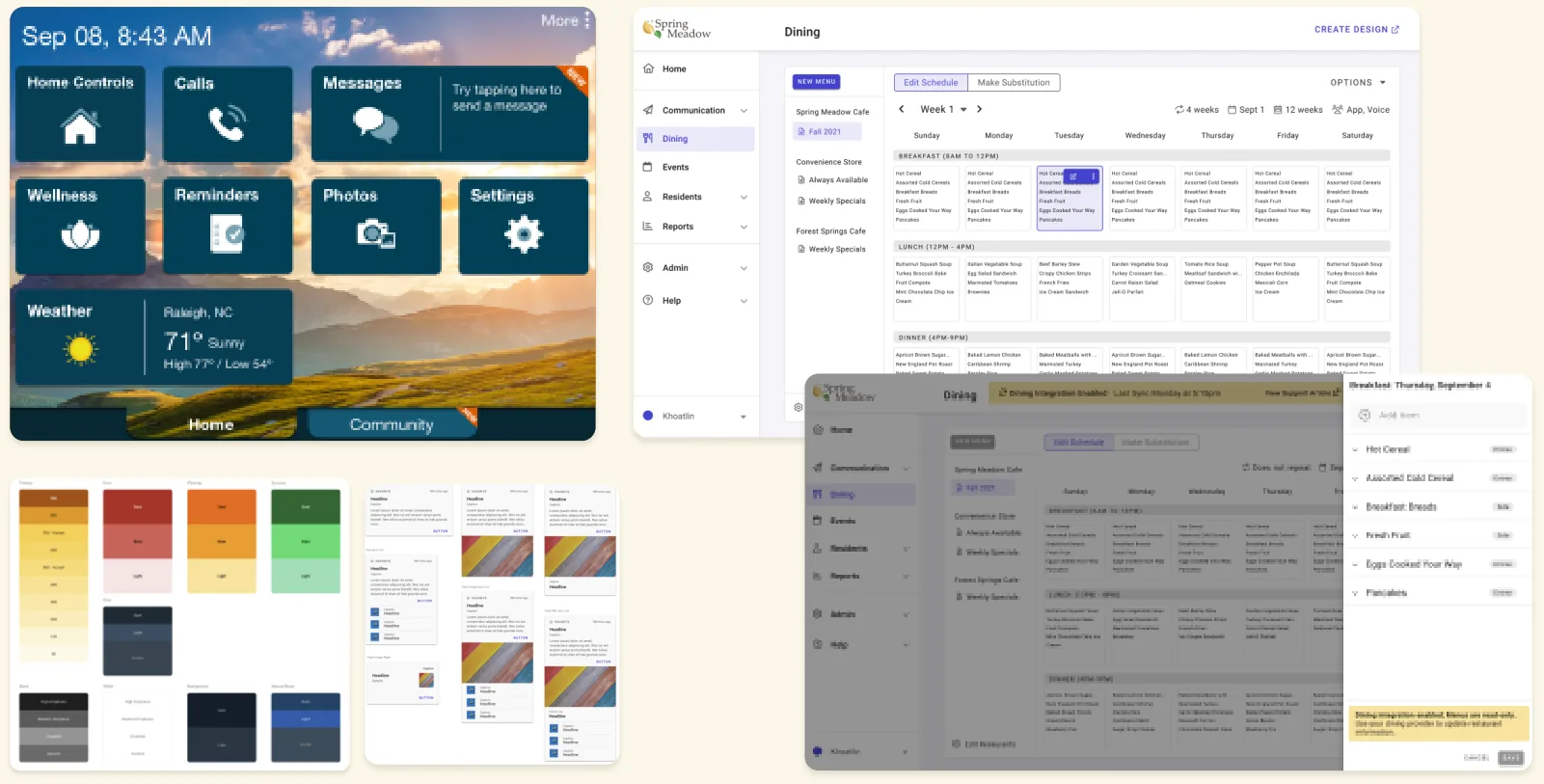Select Edit Schedule mode
This screenshot has width=1544, height=784.
click(x=931, y=83)
